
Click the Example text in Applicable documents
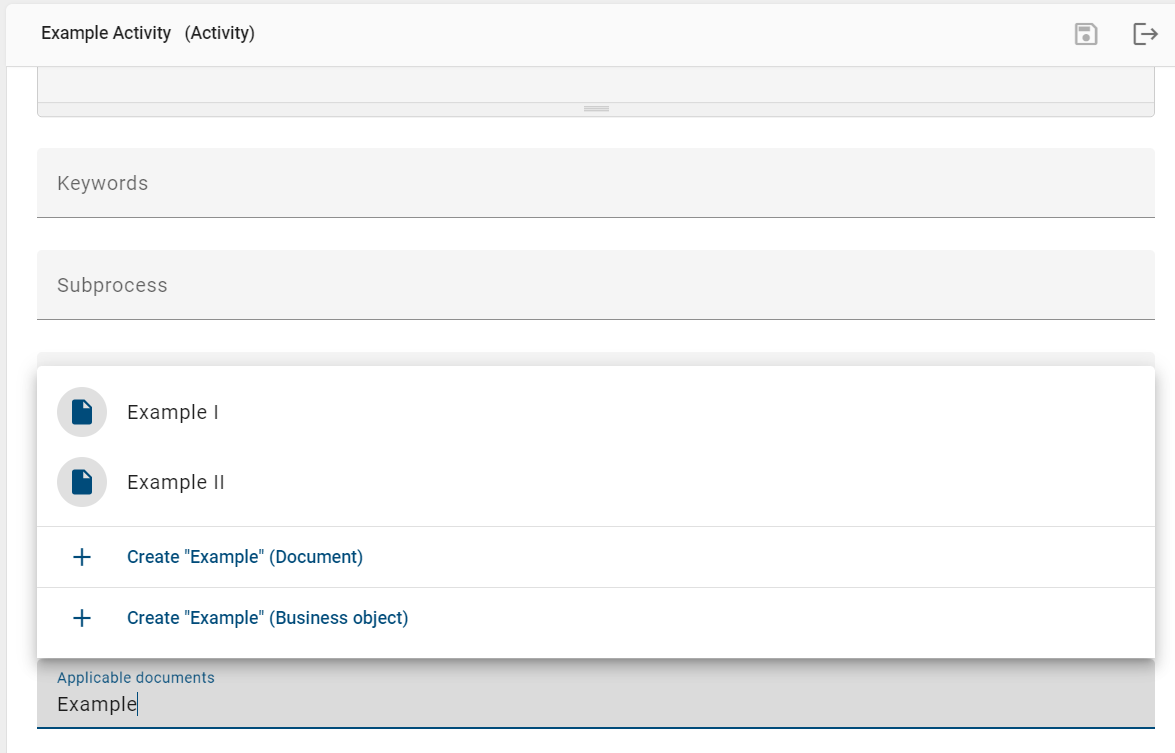click(x=96, y=704)
